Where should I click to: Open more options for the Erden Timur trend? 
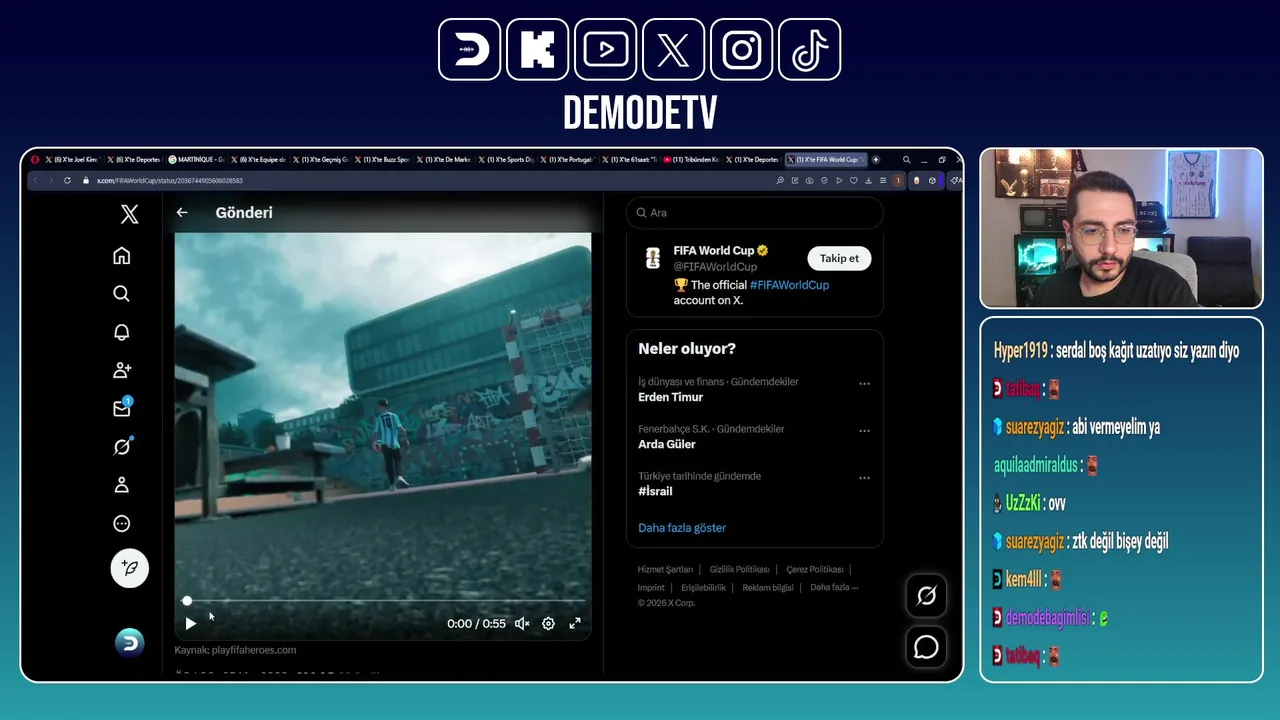(x=864, y=383)
